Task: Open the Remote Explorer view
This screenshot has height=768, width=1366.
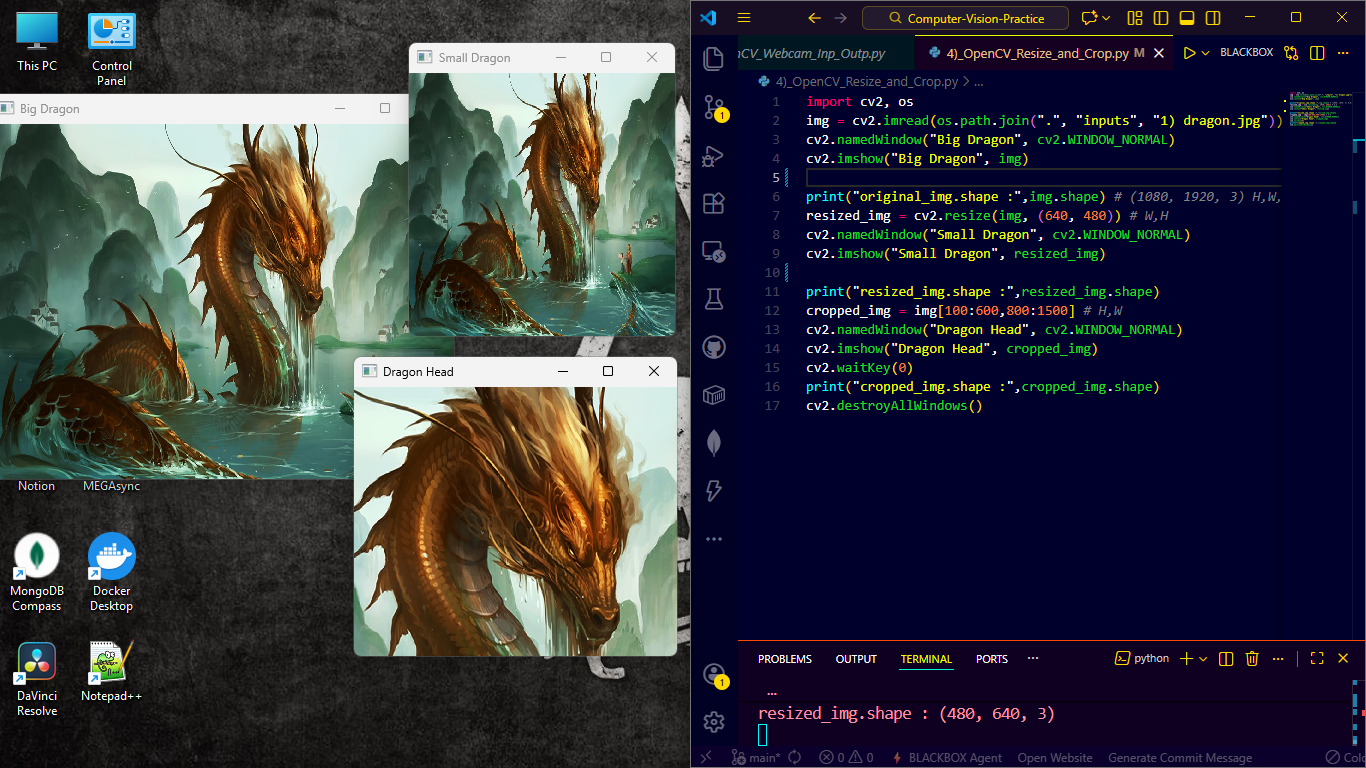Action: point(714,251)
